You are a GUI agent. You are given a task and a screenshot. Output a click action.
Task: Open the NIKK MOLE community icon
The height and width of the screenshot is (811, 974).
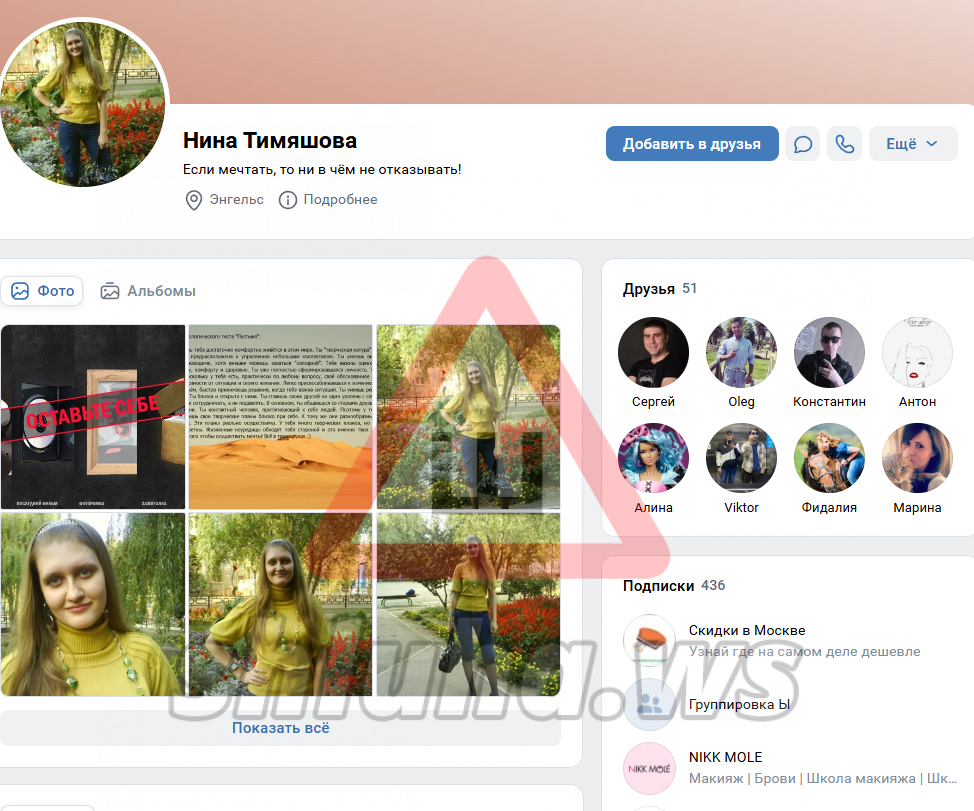coord(649,768)
